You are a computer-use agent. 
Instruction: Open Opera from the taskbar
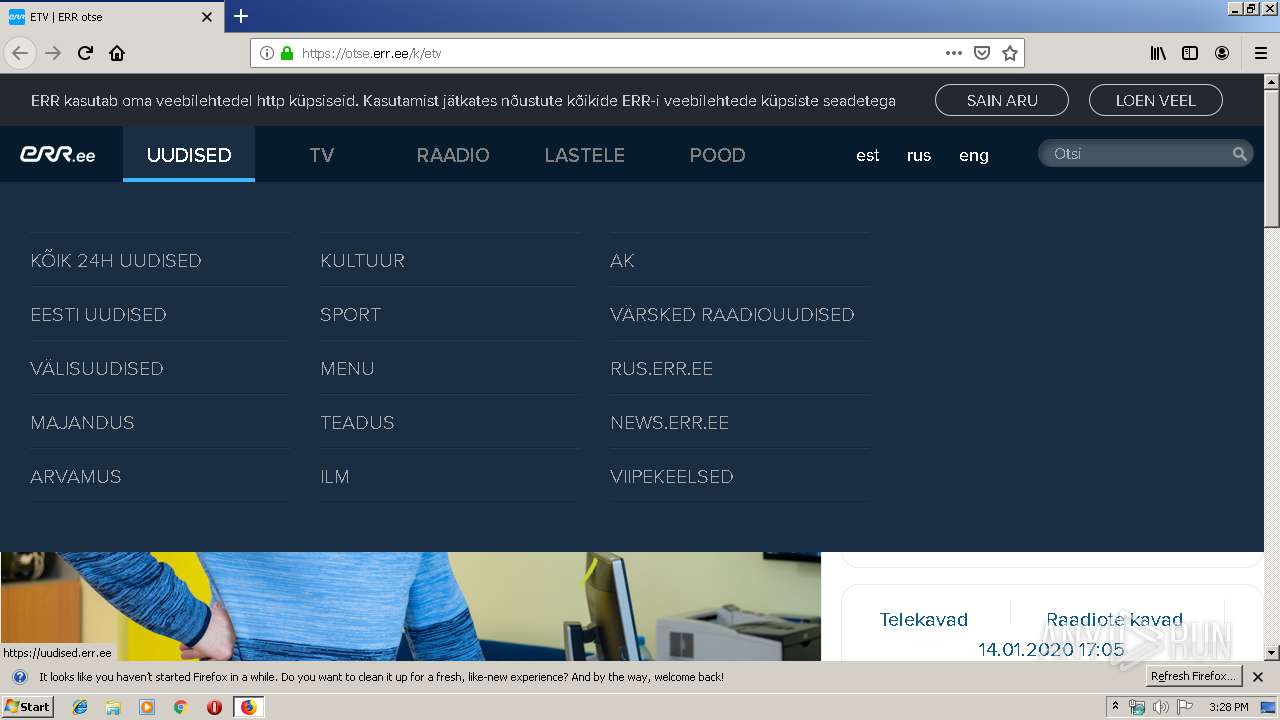click(x=214, y=707)
